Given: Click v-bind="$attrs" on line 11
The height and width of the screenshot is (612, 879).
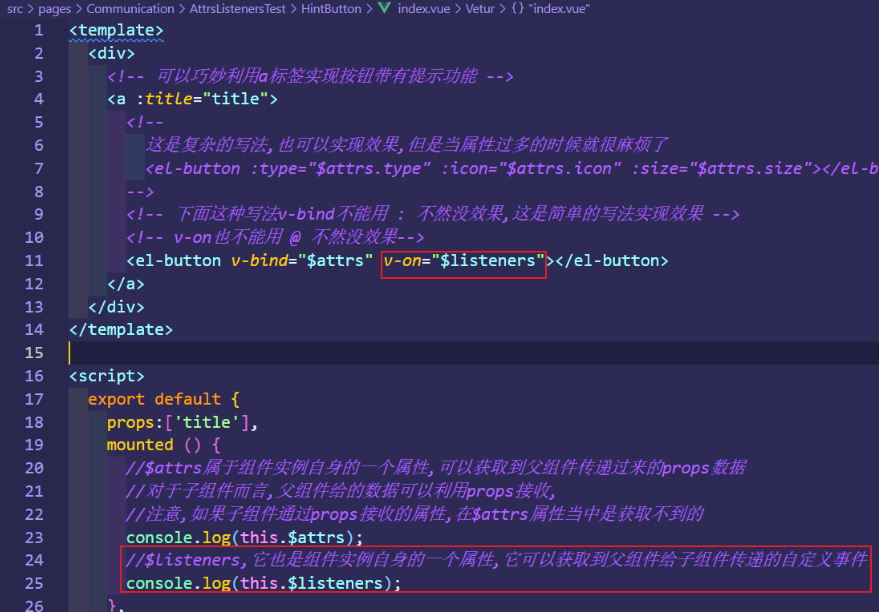Looking at the screenshot, I should (302, 261).
